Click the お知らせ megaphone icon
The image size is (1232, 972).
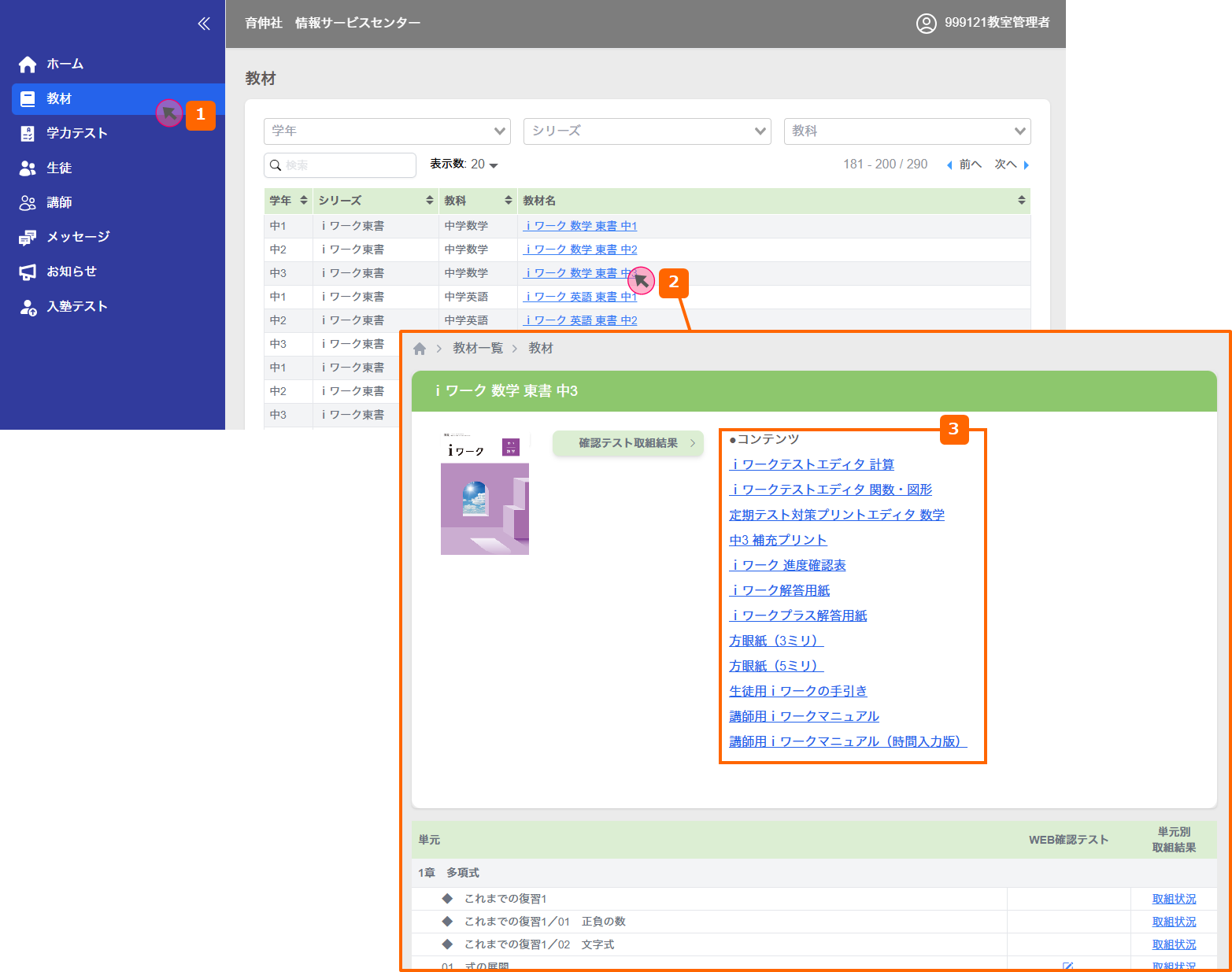[28, 272]
